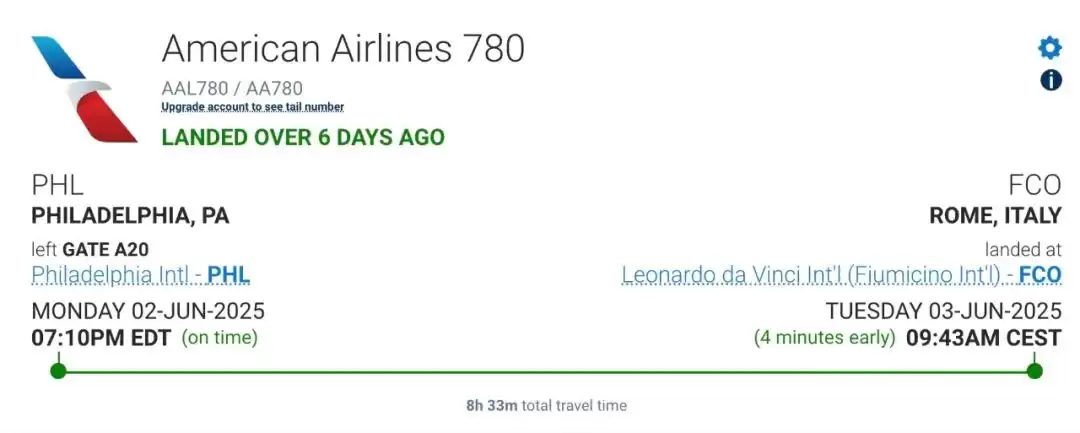
Task: Open Leonardo da Vinci Int'l - FCO link
Action: click(842, 275)
